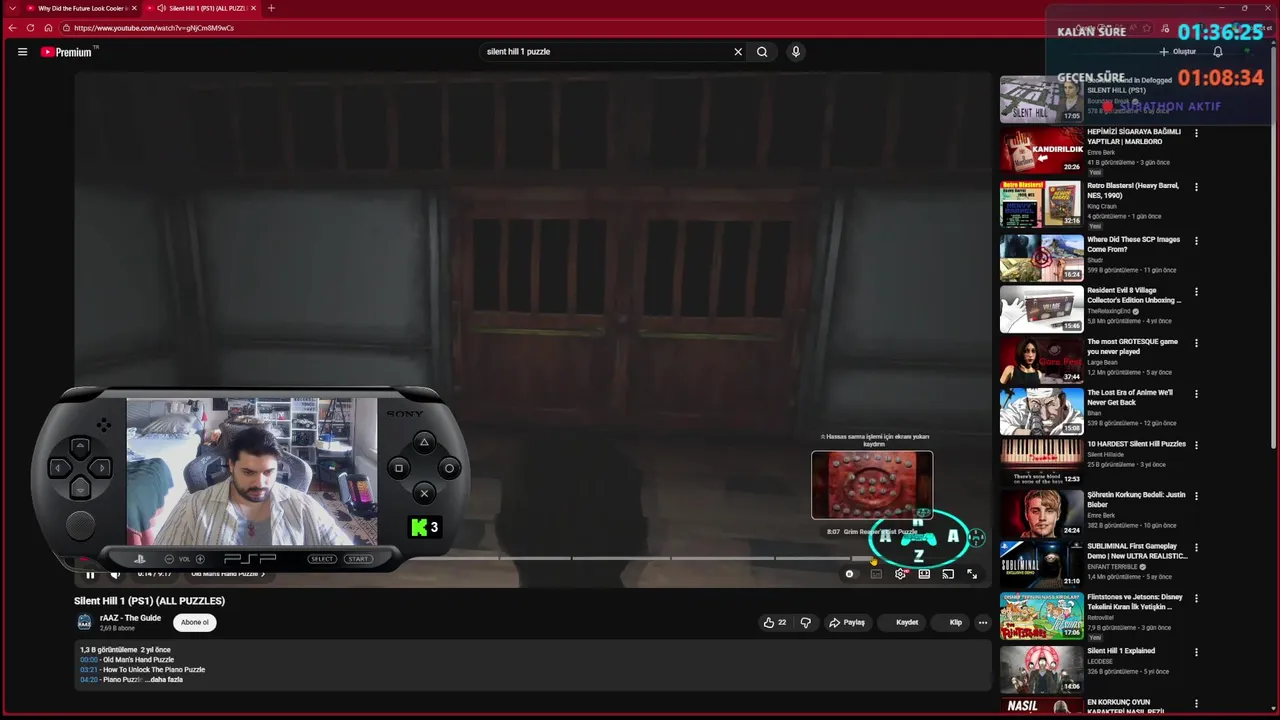Open Flintstones vs Jetsons video thumbnail
The image size is (1280, 720).
(1042, 616)
